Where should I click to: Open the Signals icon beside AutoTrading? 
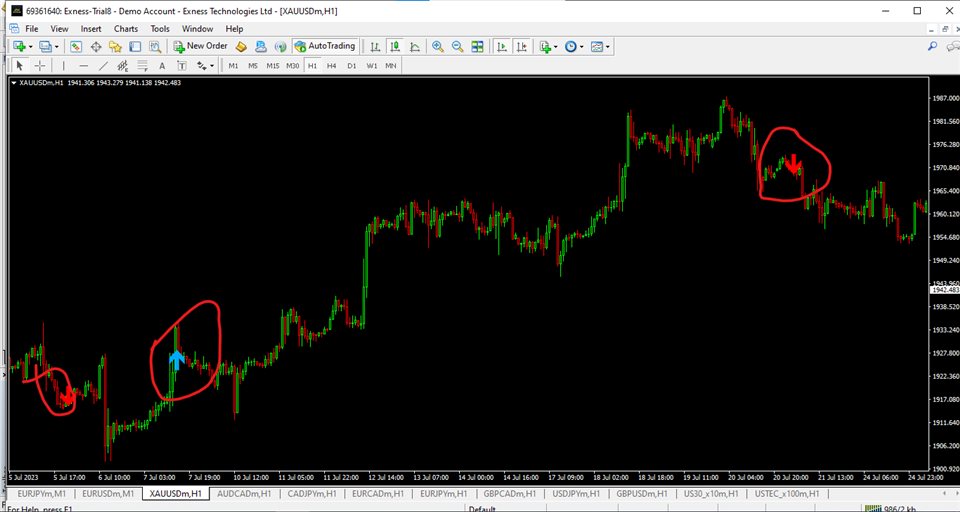tap(280, 47)
